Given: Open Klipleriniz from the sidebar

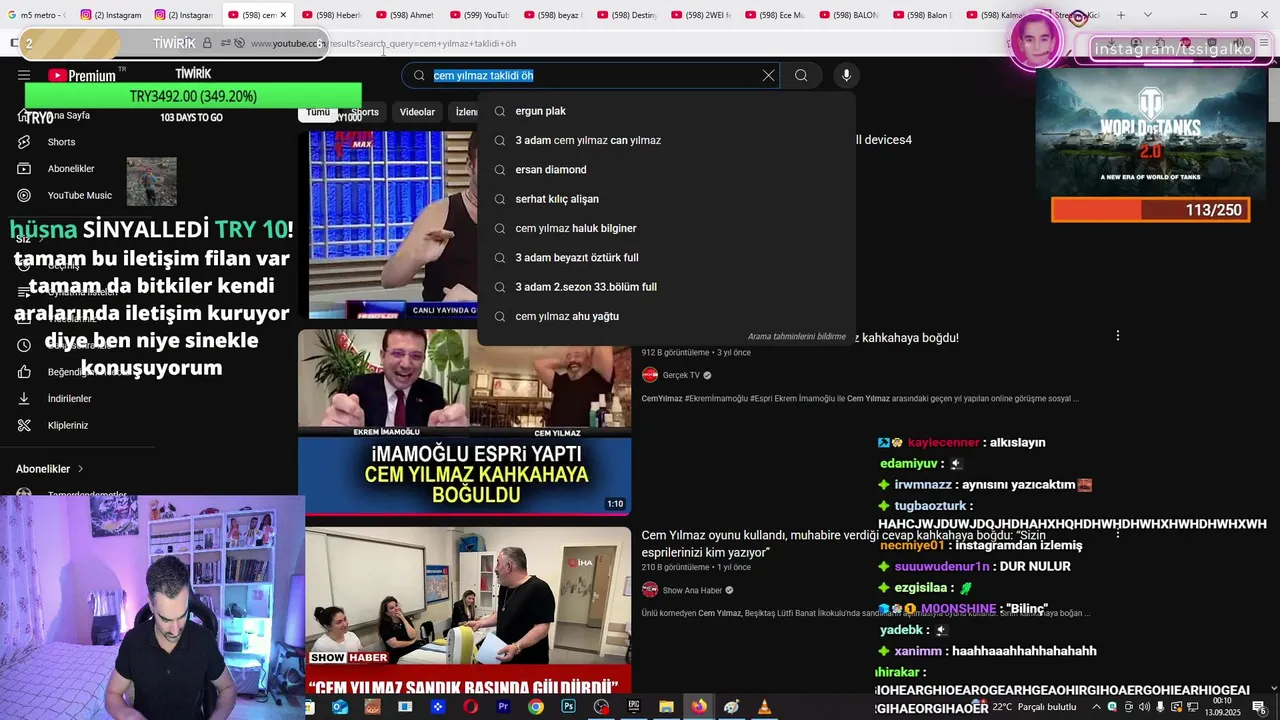Looking at the screenshot, I should (68, 425).
